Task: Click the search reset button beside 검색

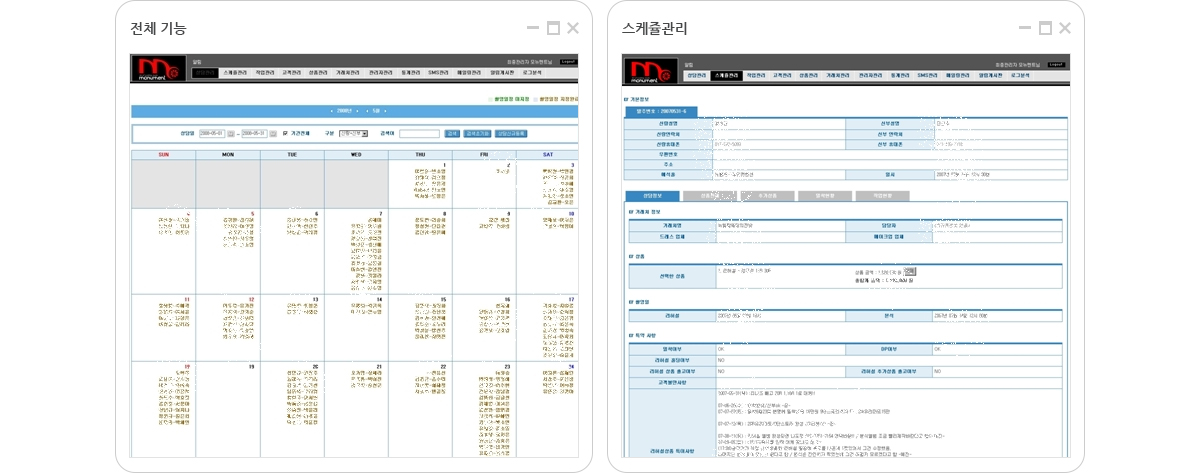Action: pos(477,133)
